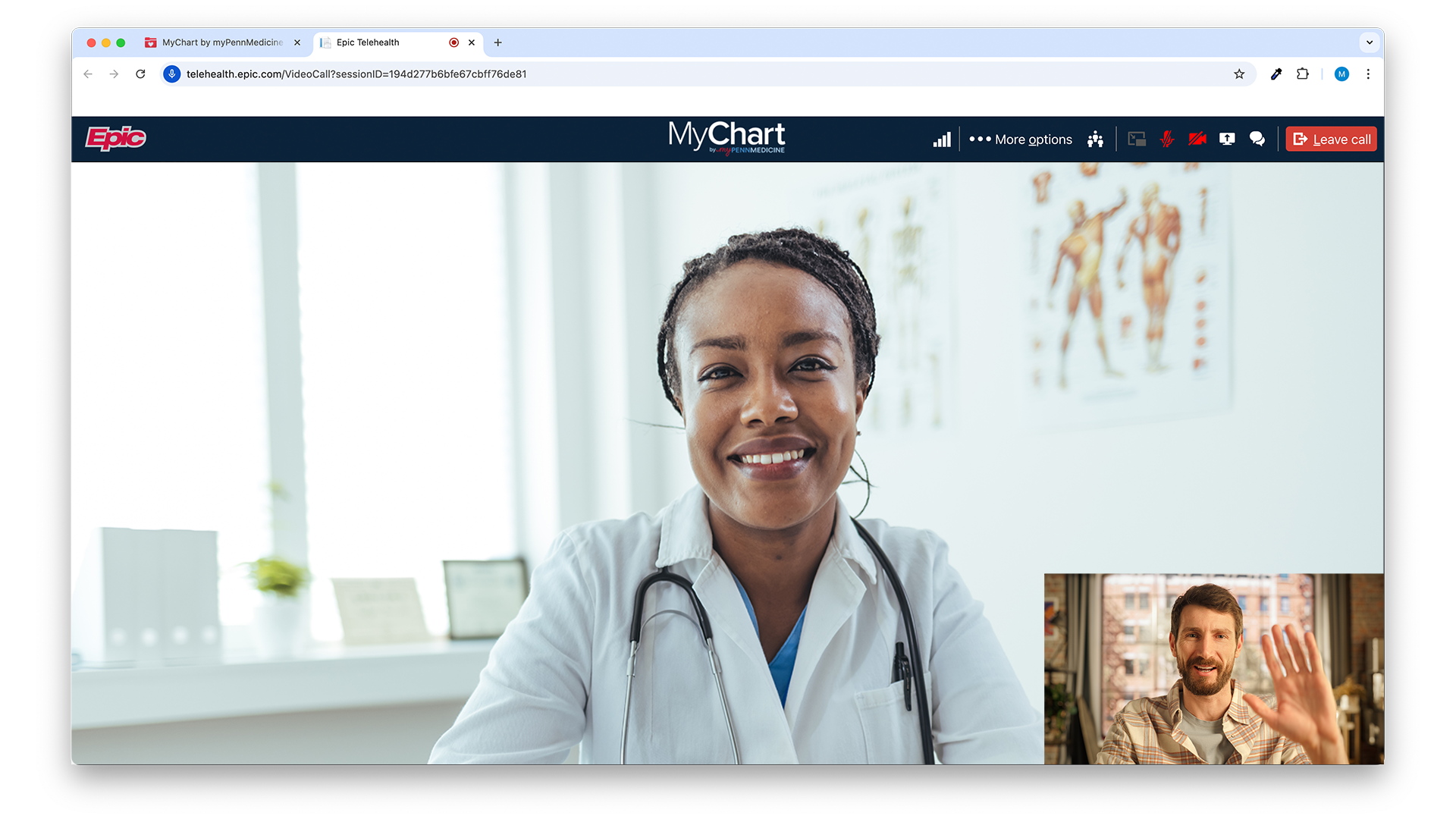Bookmark this page with the star

(1239, 74)
